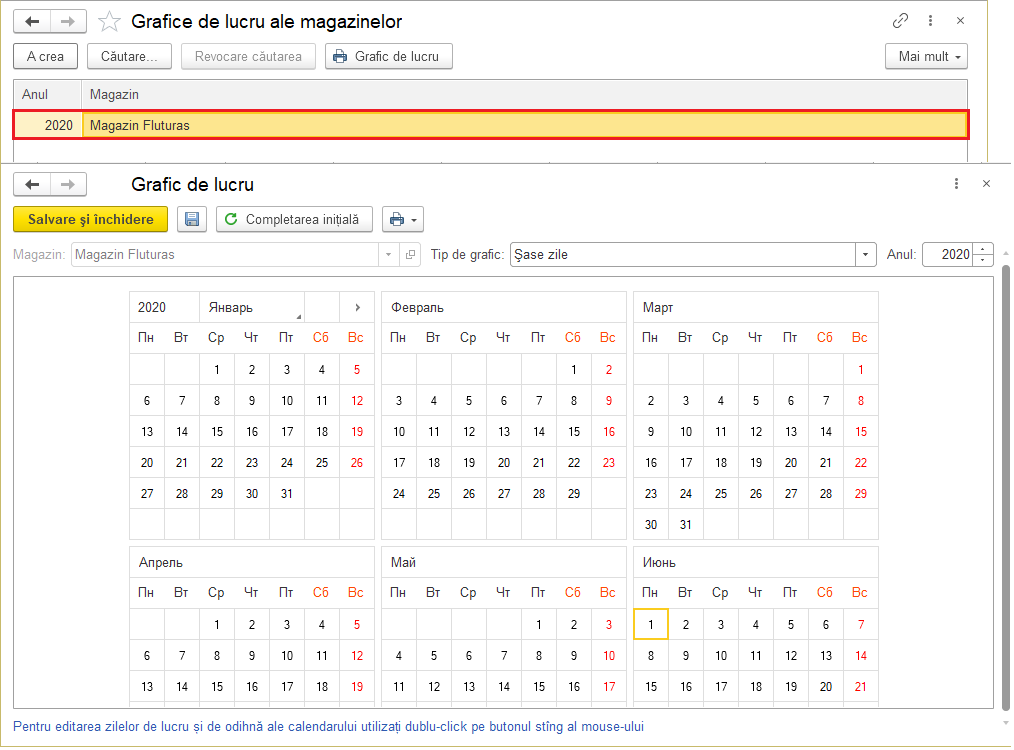
Task: Click the A crea button
Action: [x=45, y=56]
